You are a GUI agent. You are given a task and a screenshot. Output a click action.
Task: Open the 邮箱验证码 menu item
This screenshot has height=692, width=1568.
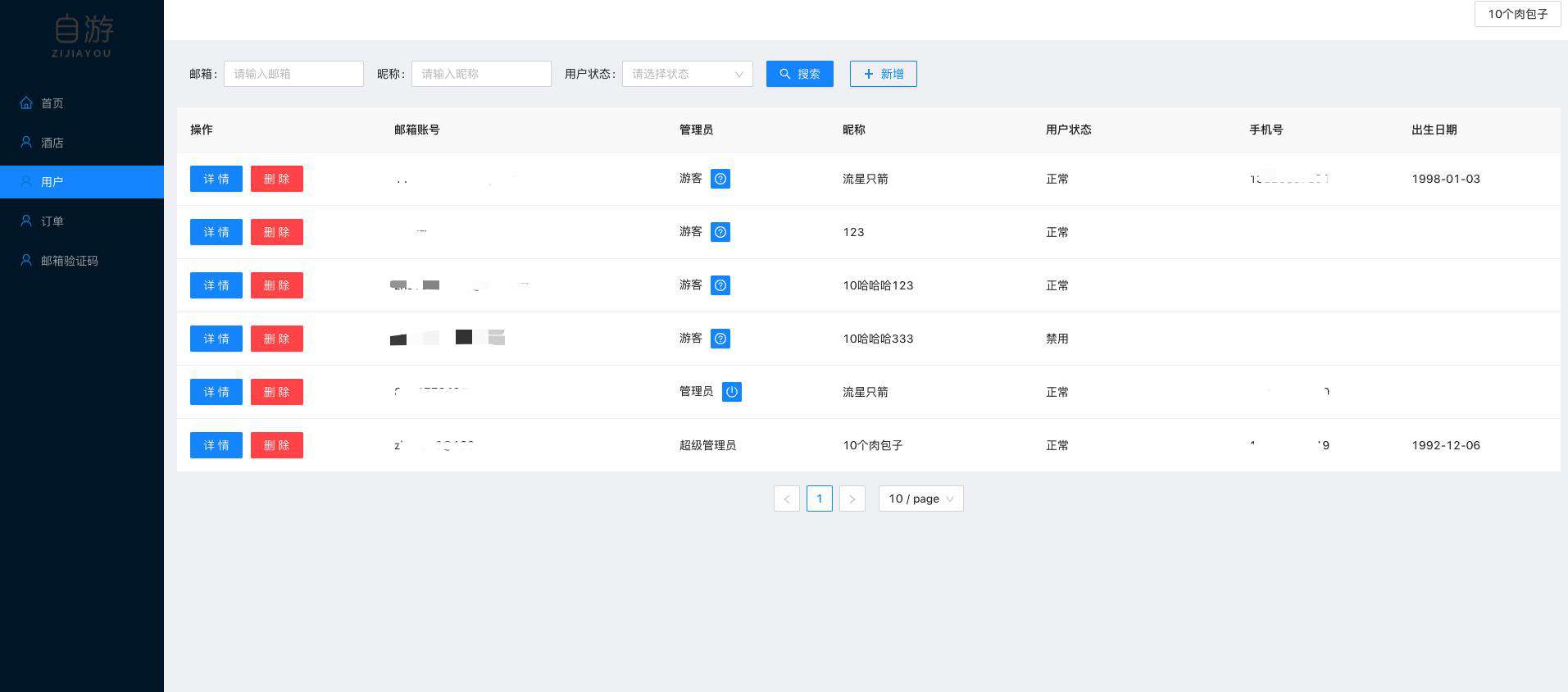click(82, 260)
